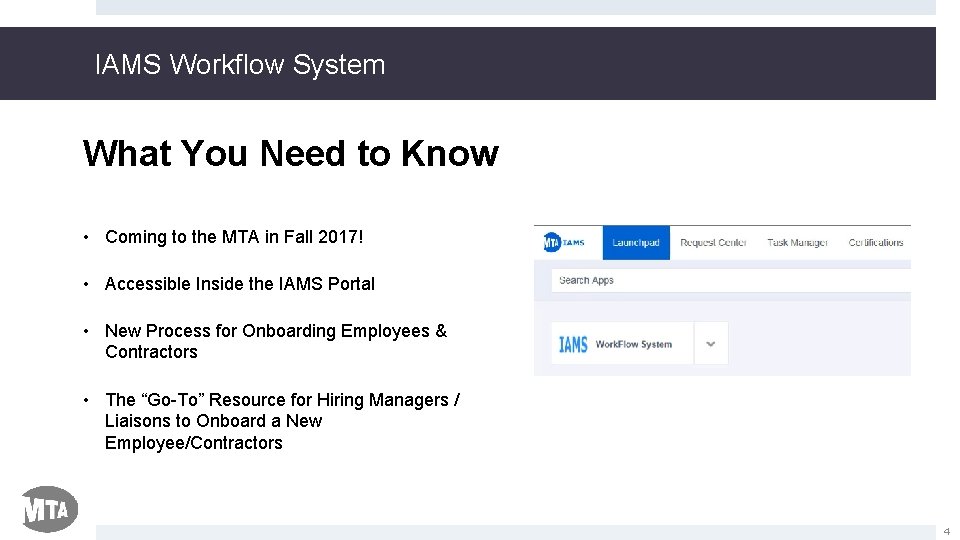Click 'Coming to the MTA in Fall 2017!' bullet
This screenshot has width=960, height=540.
(234, 237)
